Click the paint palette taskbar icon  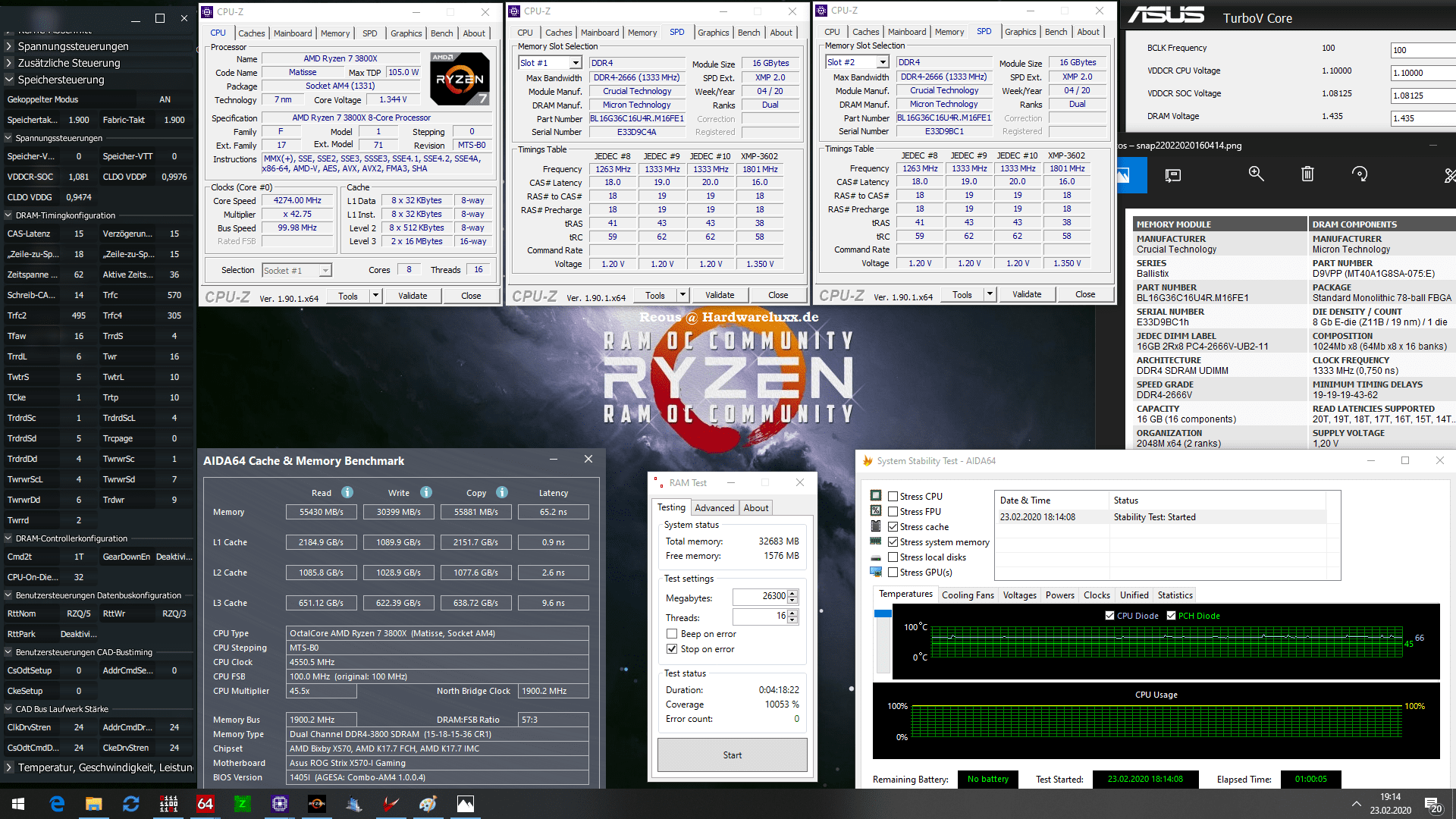[x=428, y=804]
